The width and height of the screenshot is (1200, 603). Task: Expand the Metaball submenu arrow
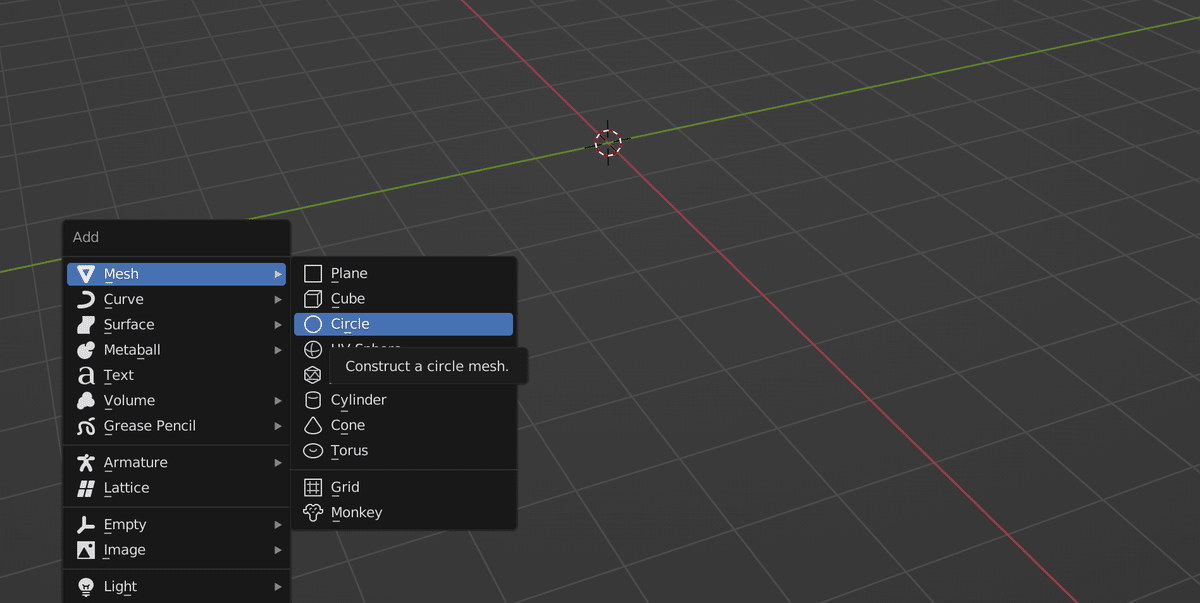click(278, 350)
